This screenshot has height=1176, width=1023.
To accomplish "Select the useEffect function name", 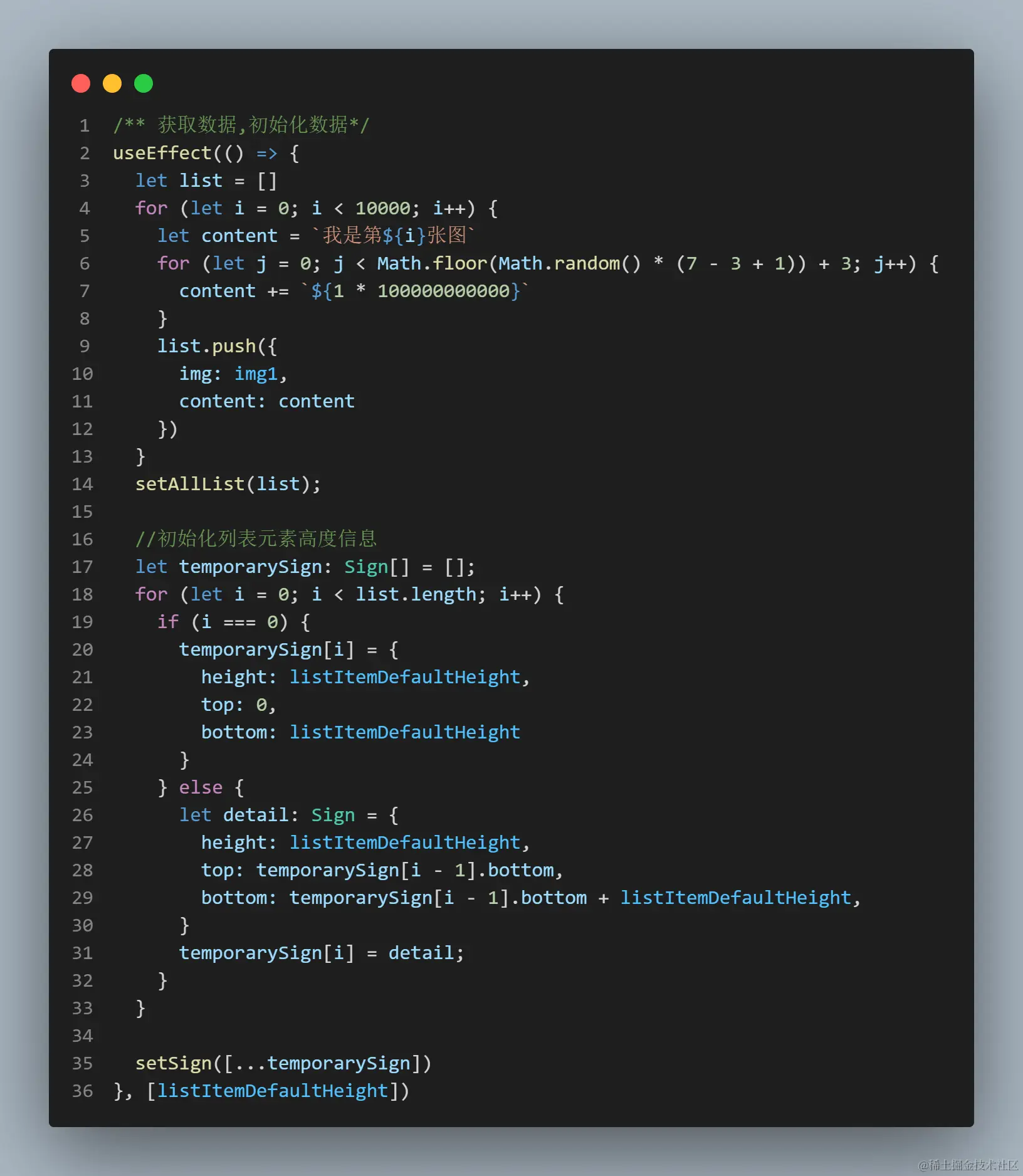I will click(x=162, y=153).
